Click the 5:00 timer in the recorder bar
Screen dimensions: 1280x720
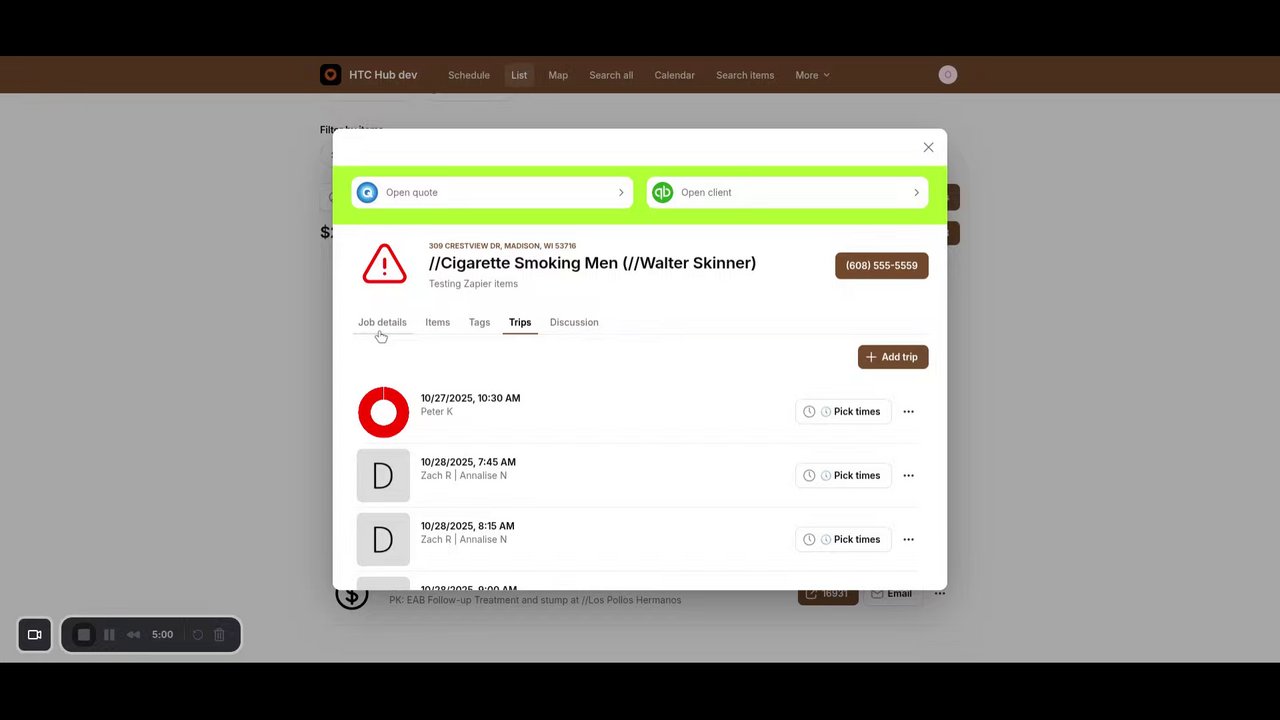(x=162, y=635)
